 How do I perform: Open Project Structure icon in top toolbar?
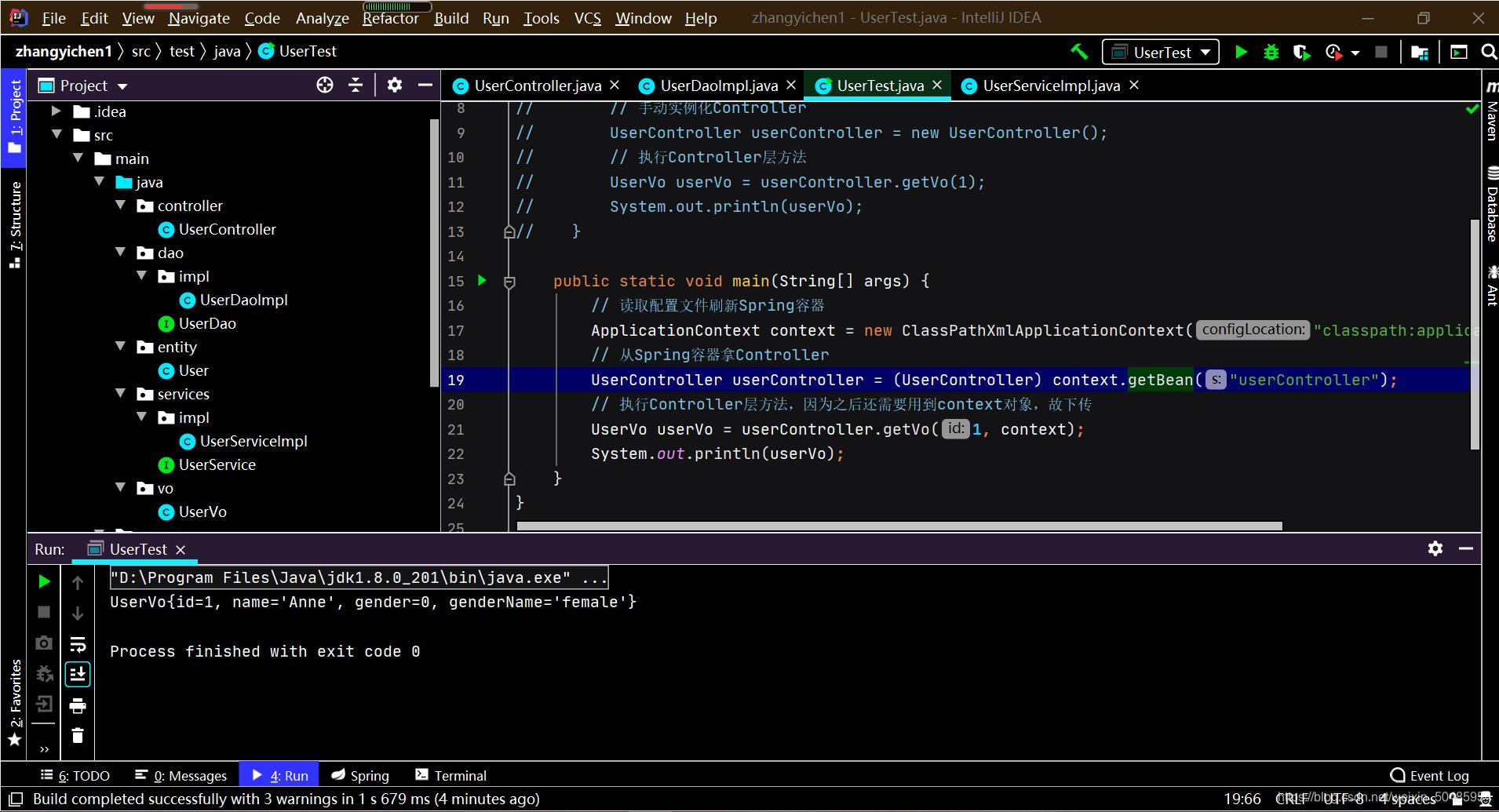(x=1419, y=52)
